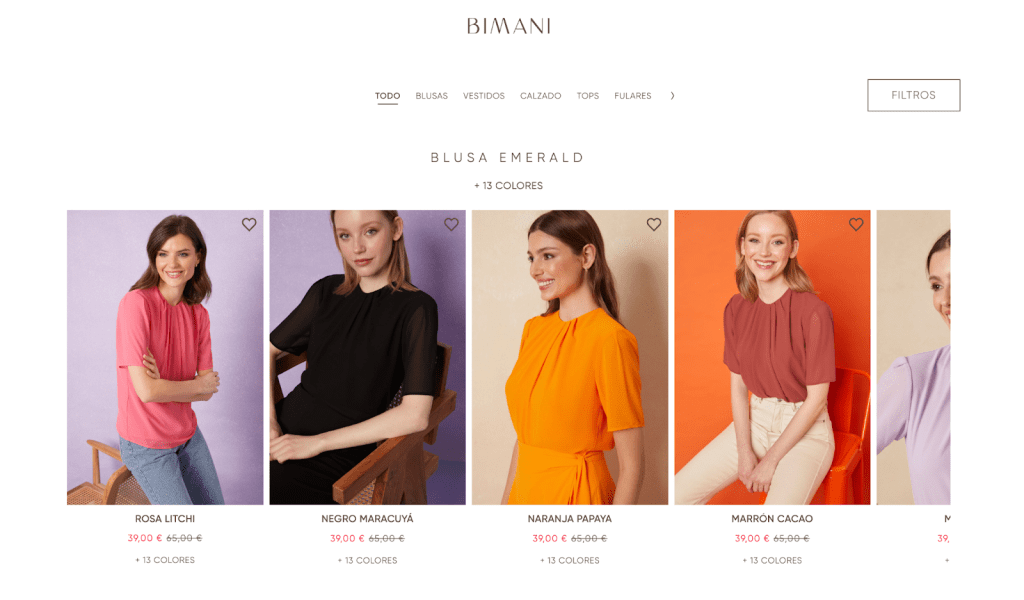1024x600 pixels.
Task: Select the TODO category tab
Action: pos(387,96)
